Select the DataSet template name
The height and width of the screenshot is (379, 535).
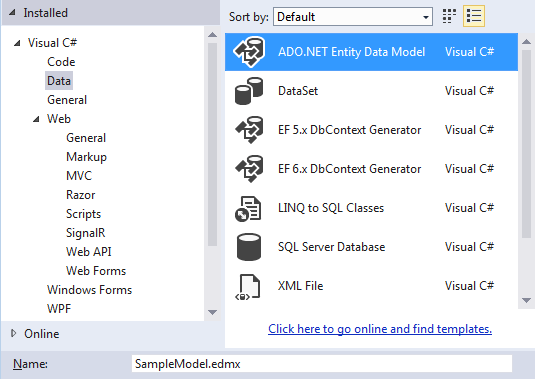(298, 91)
